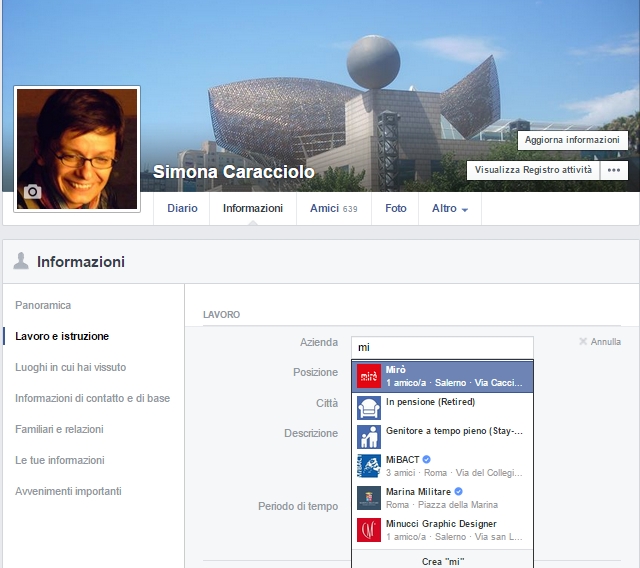Cancel editing with the Annulla link
The image size is (640, 568).
(x=605, y=342)
